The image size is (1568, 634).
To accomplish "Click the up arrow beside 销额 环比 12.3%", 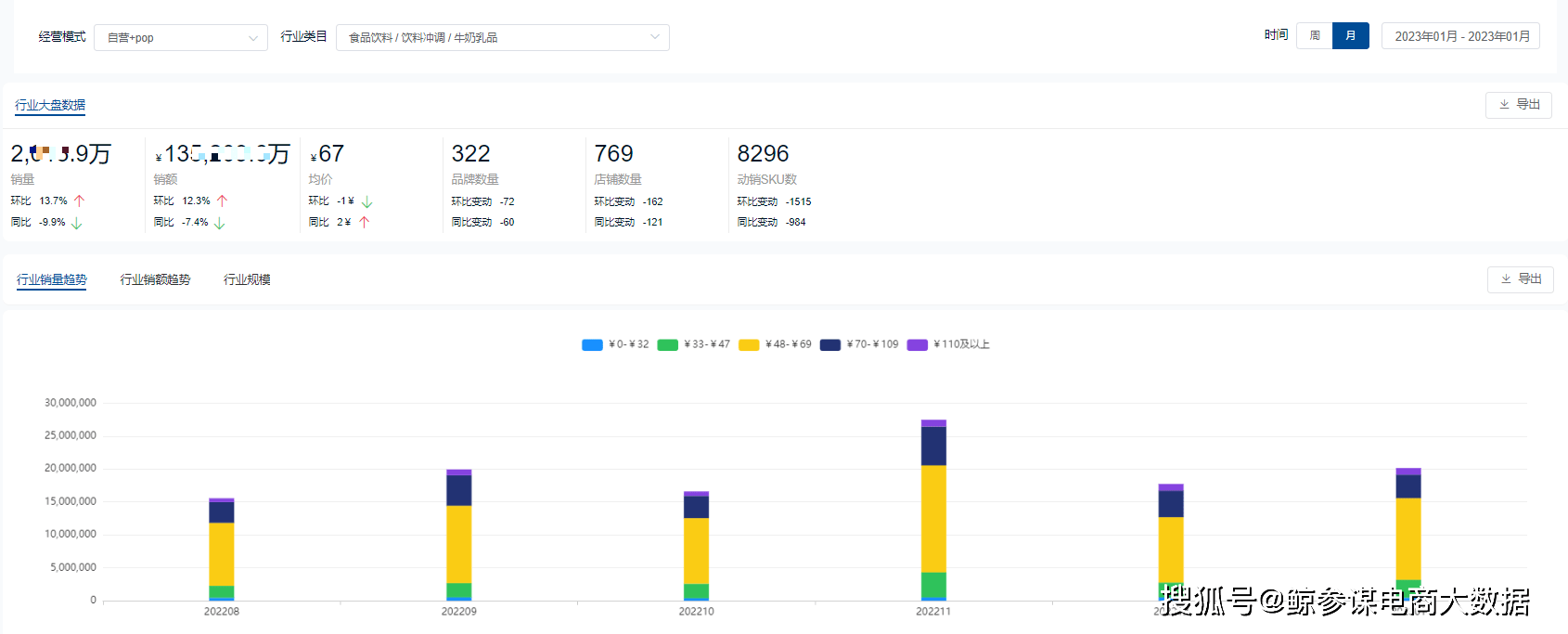I will pyautogui.click(x=222, y=201).
